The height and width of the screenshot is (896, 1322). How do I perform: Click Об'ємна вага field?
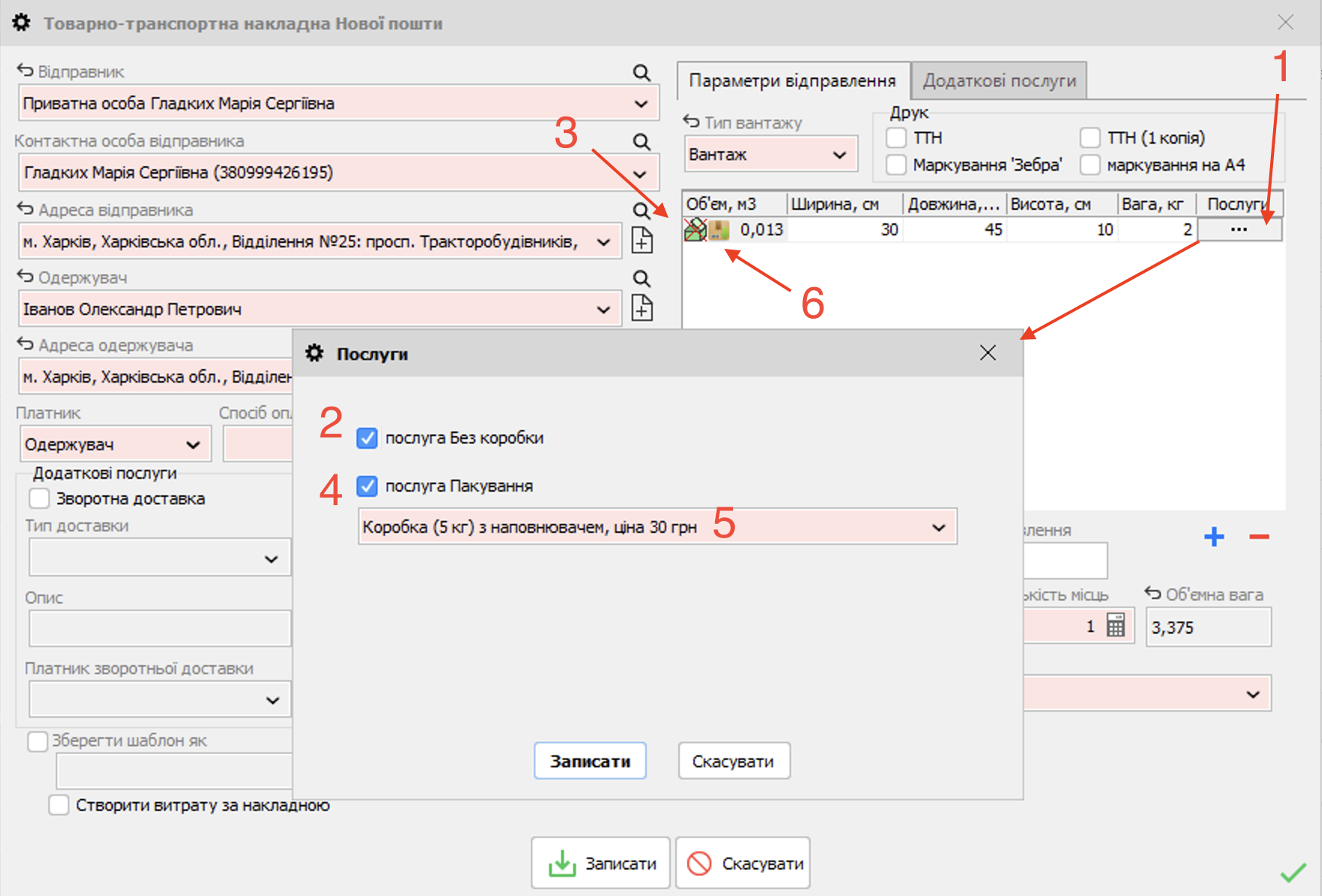coord(1208,628)
